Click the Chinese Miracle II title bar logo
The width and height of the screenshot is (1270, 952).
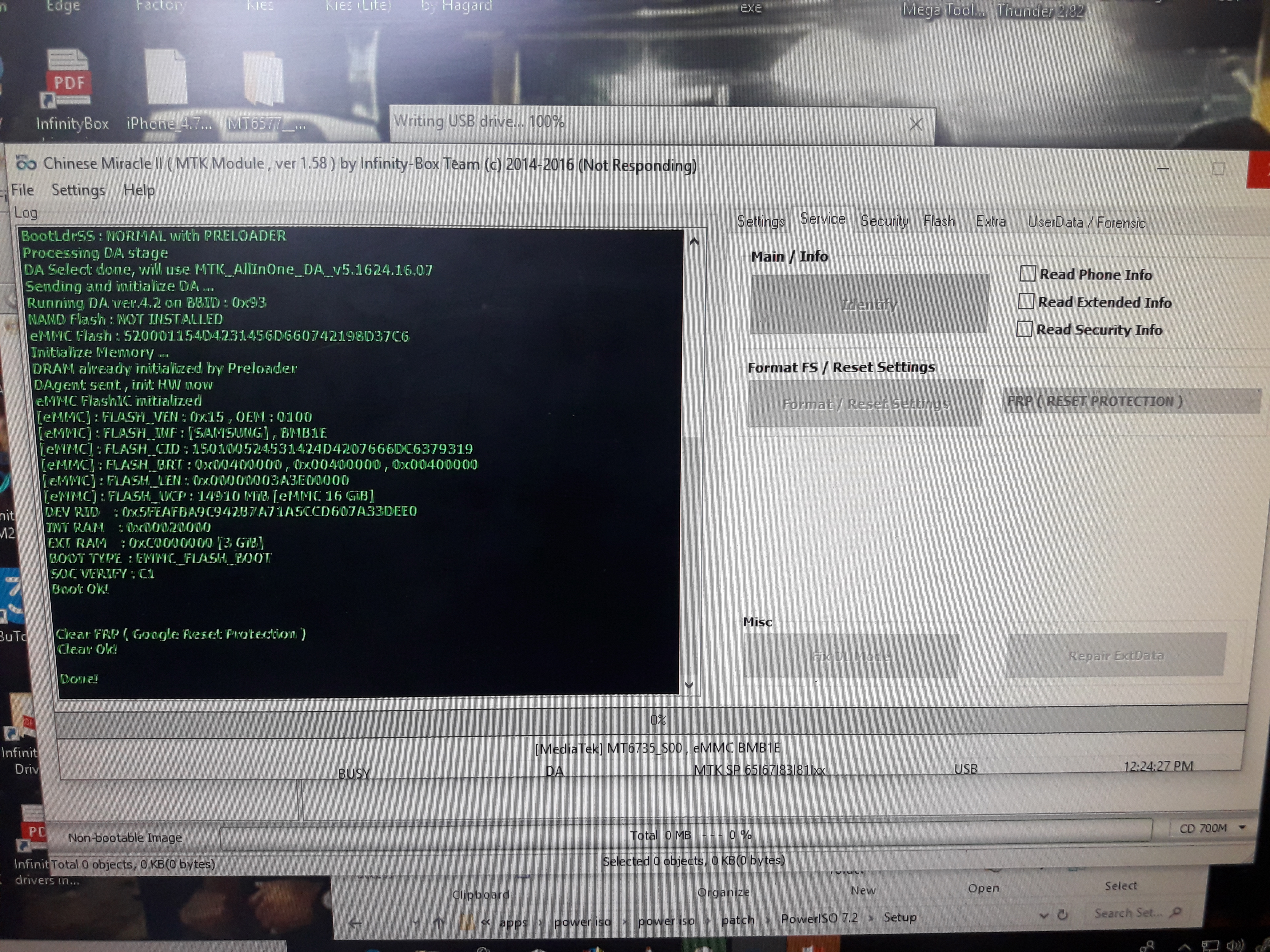coord(26,164)
